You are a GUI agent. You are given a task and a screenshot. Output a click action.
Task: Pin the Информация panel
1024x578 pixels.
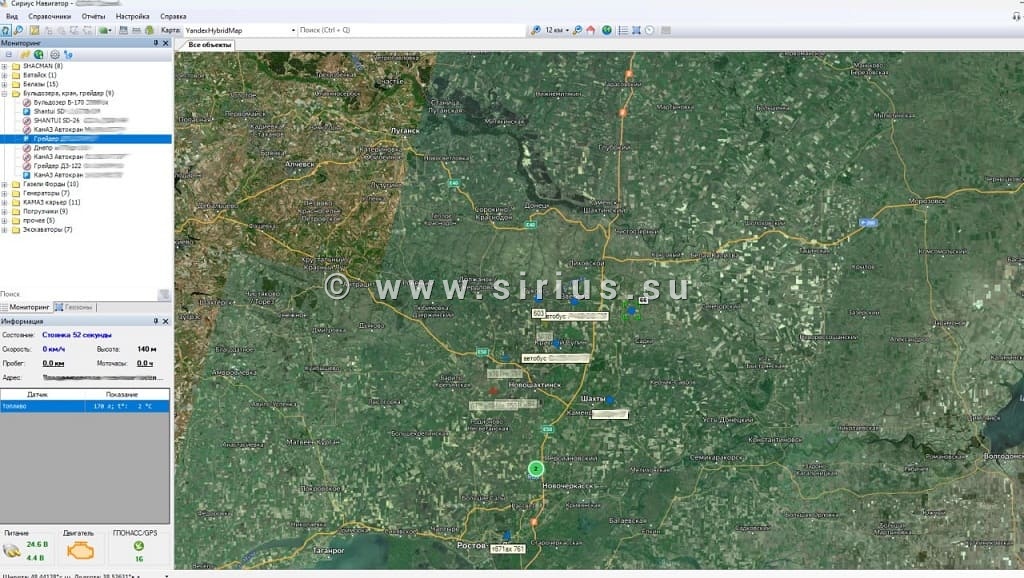tap(155, 322)
